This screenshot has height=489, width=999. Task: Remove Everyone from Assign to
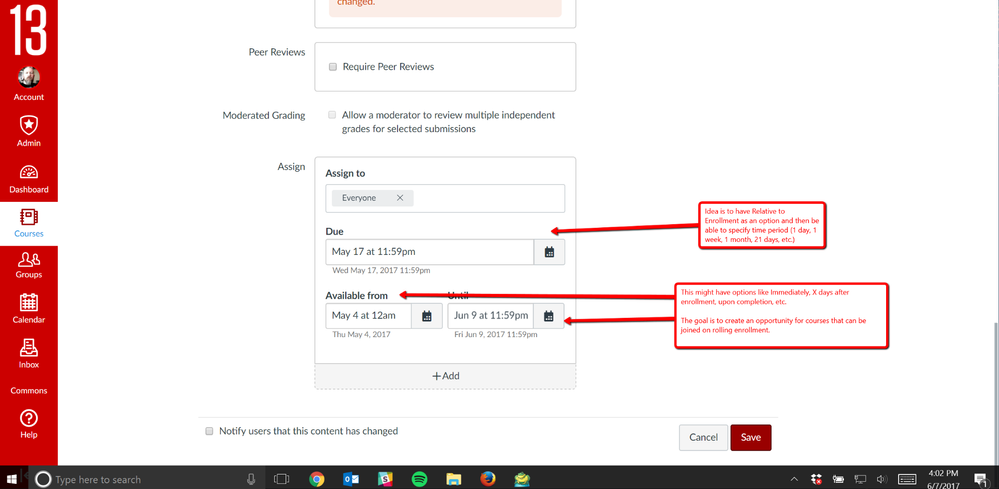click(400, 198)
